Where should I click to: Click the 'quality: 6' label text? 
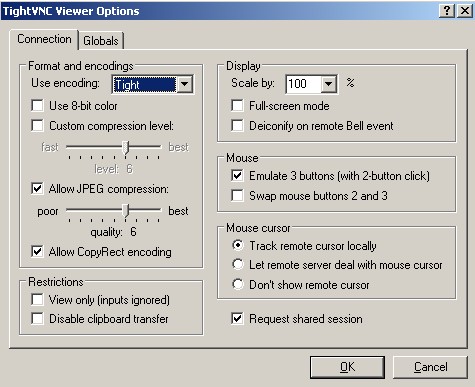(113, 232)
